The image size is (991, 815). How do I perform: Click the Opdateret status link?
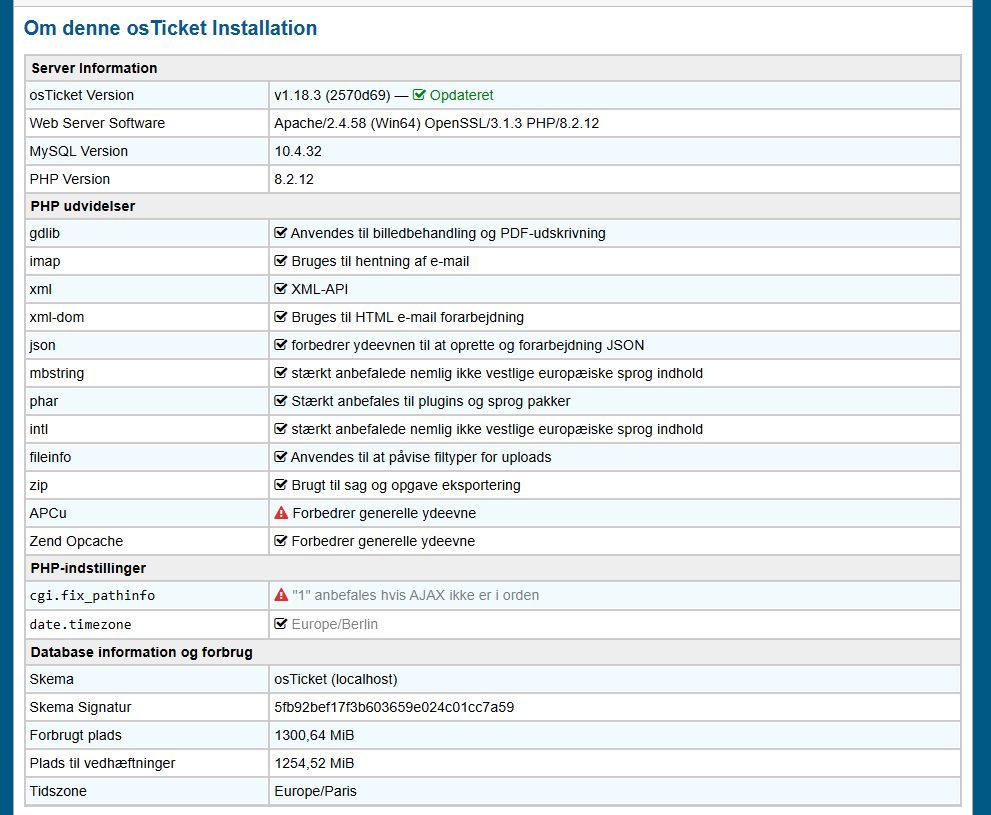(x=461, y=95)
